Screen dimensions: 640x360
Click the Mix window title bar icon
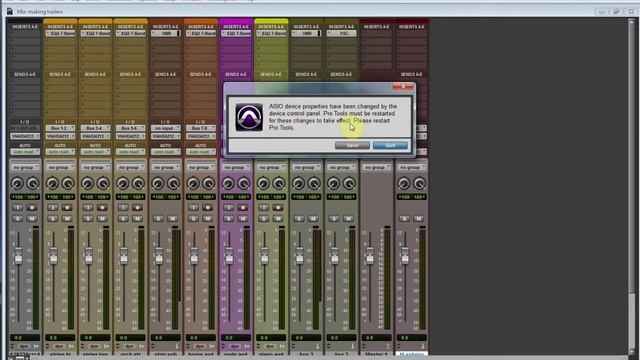pos(9,11)
